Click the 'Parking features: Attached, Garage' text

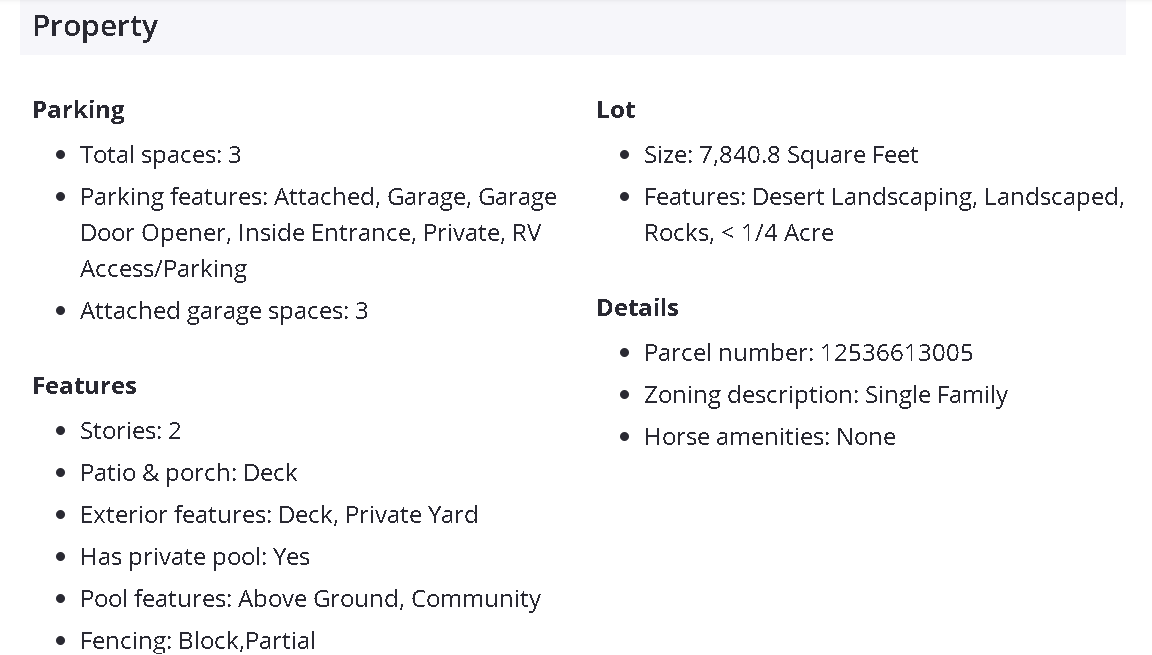click(318, 197)
